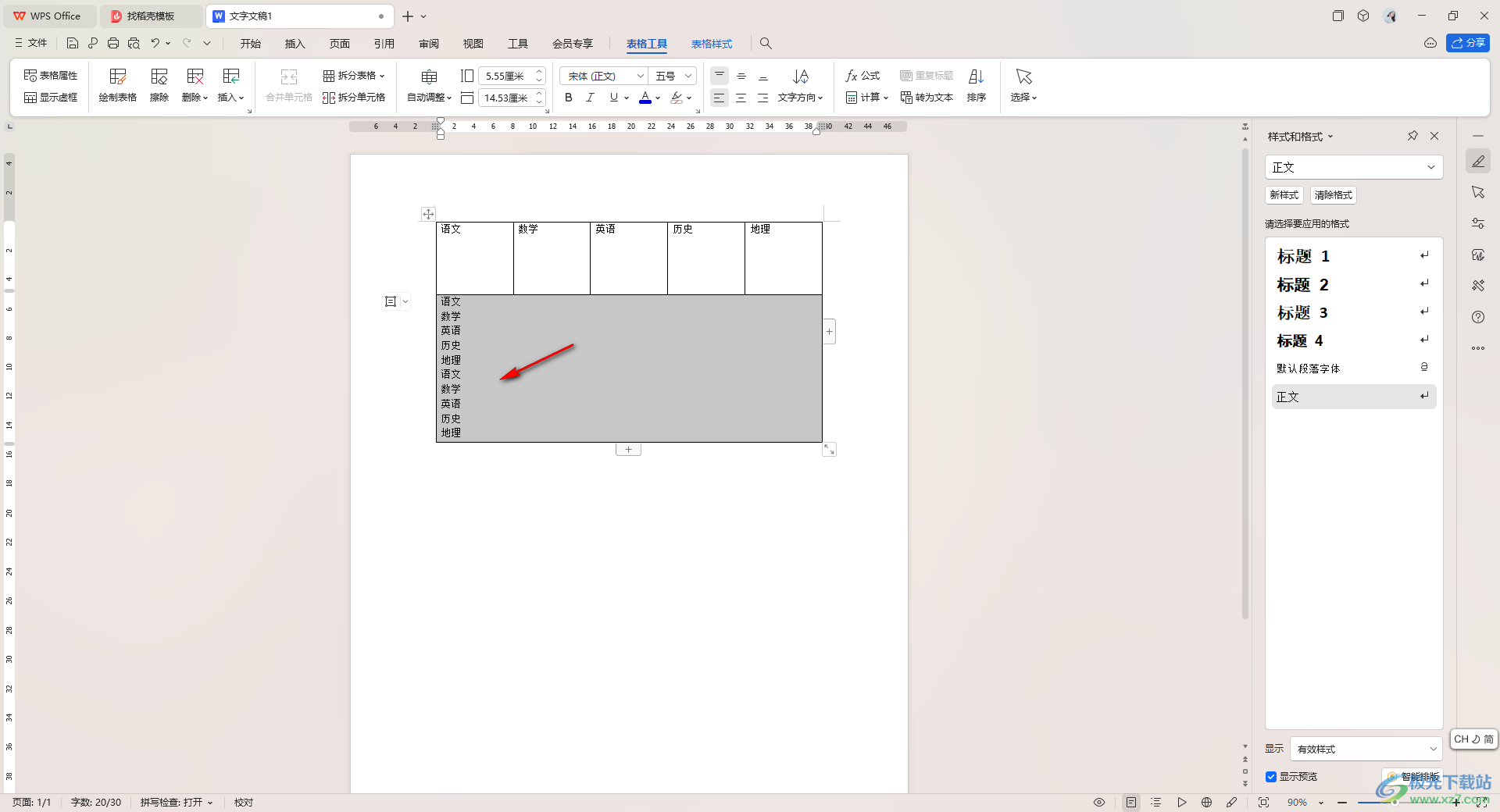
Task: Apply the 标题 1 style
Action: click(1354, 256)
